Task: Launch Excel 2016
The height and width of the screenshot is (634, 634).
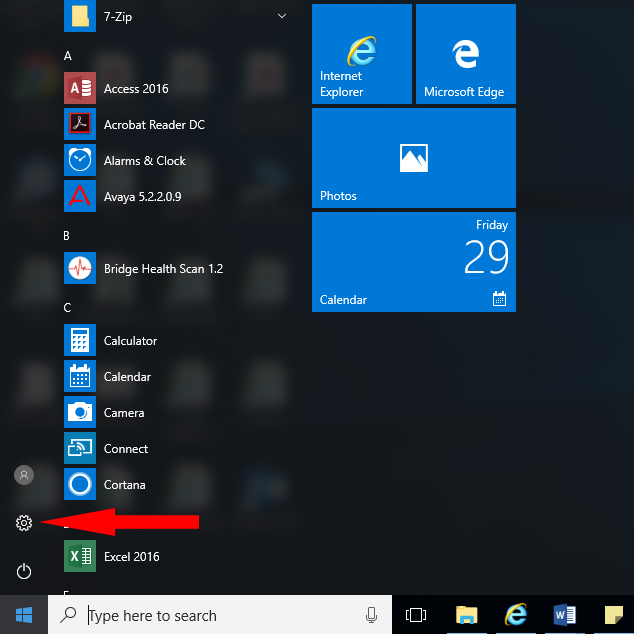Action: [x=131, y=557]
